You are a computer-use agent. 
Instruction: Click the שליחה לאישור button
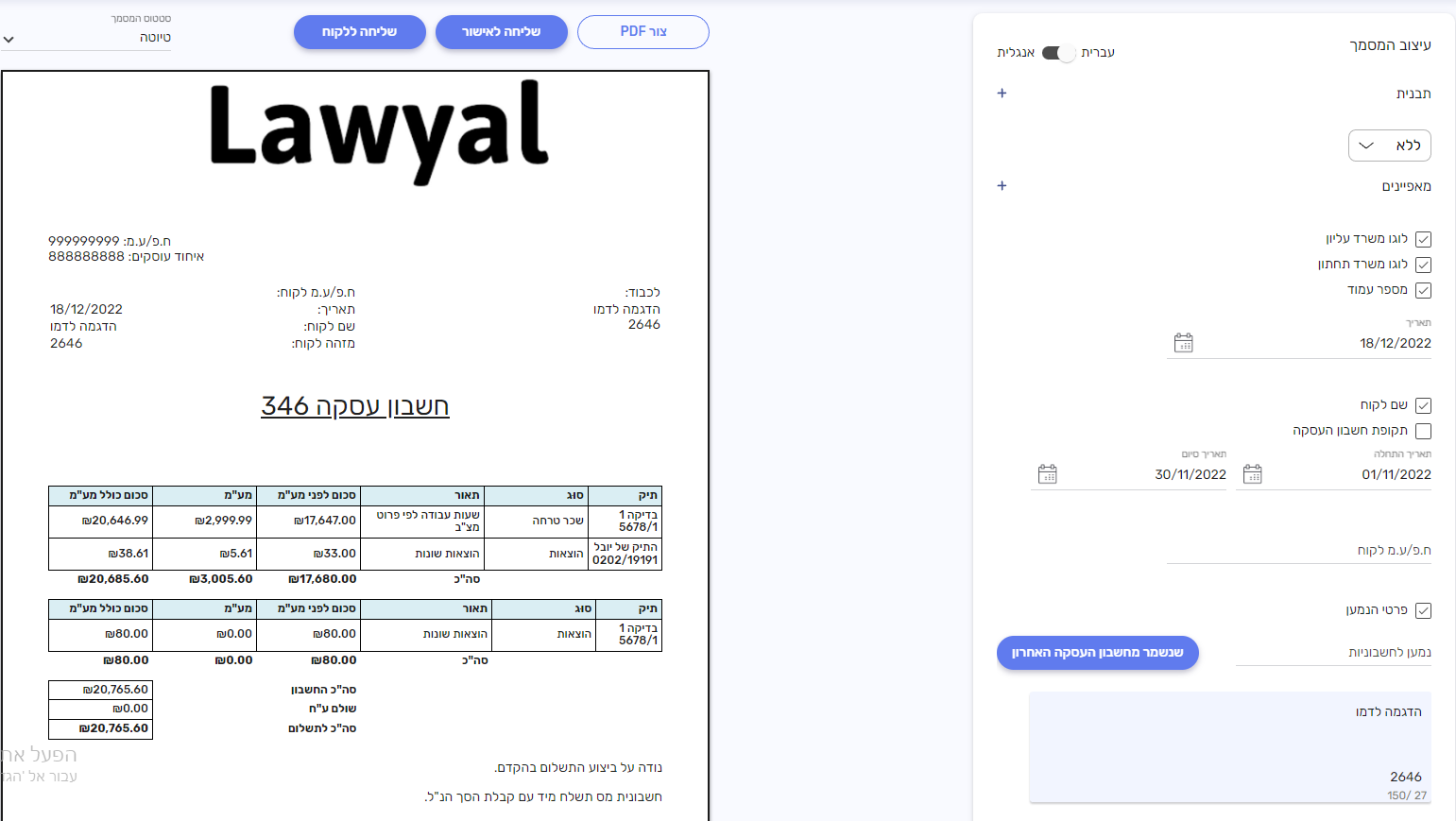pyautogui.click(x=501, y=32)
